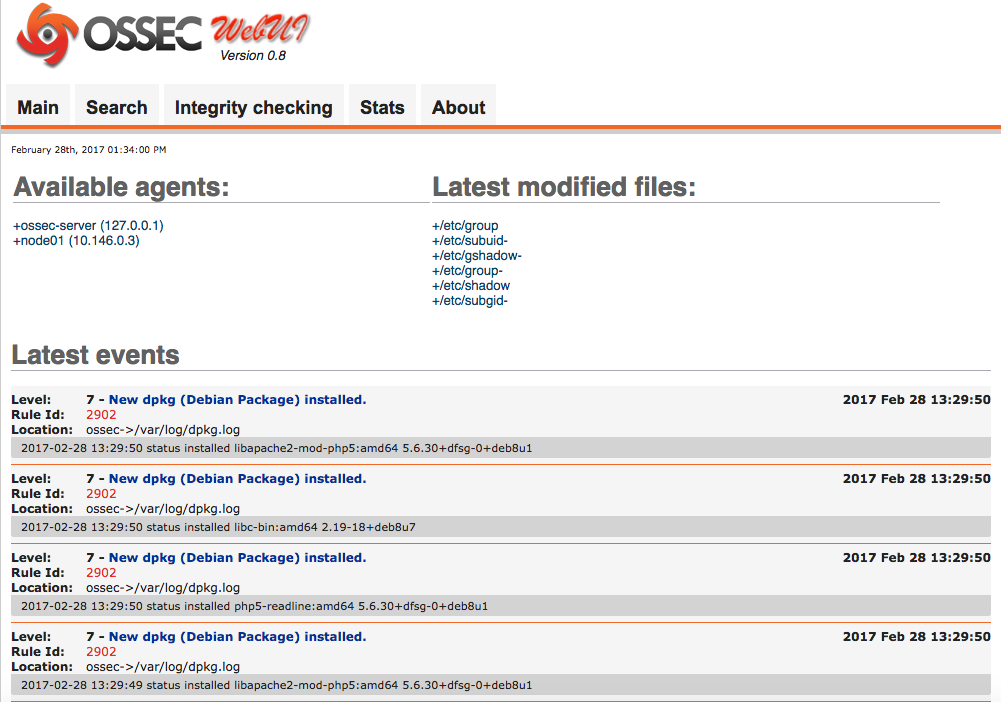Expand the ossec-server (127.0.0.1) agent

pyautogui.click(x=88, y=225)
